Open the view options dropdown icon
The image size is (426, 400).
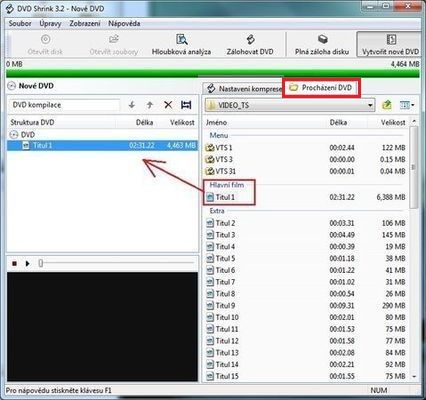pos(407,105)
